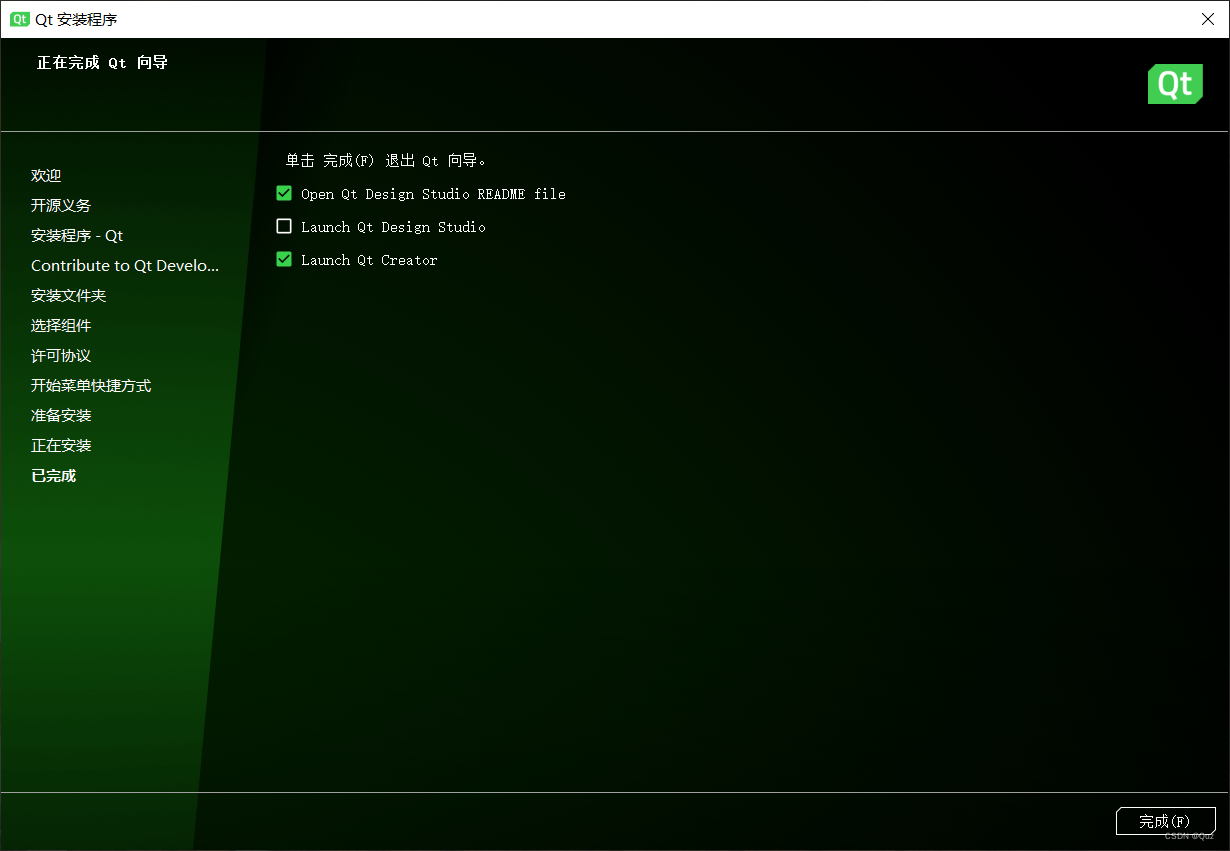Select the 开源义务 step in sidebar
Screen dimensions: 1230x851
(x=61, y=206)
